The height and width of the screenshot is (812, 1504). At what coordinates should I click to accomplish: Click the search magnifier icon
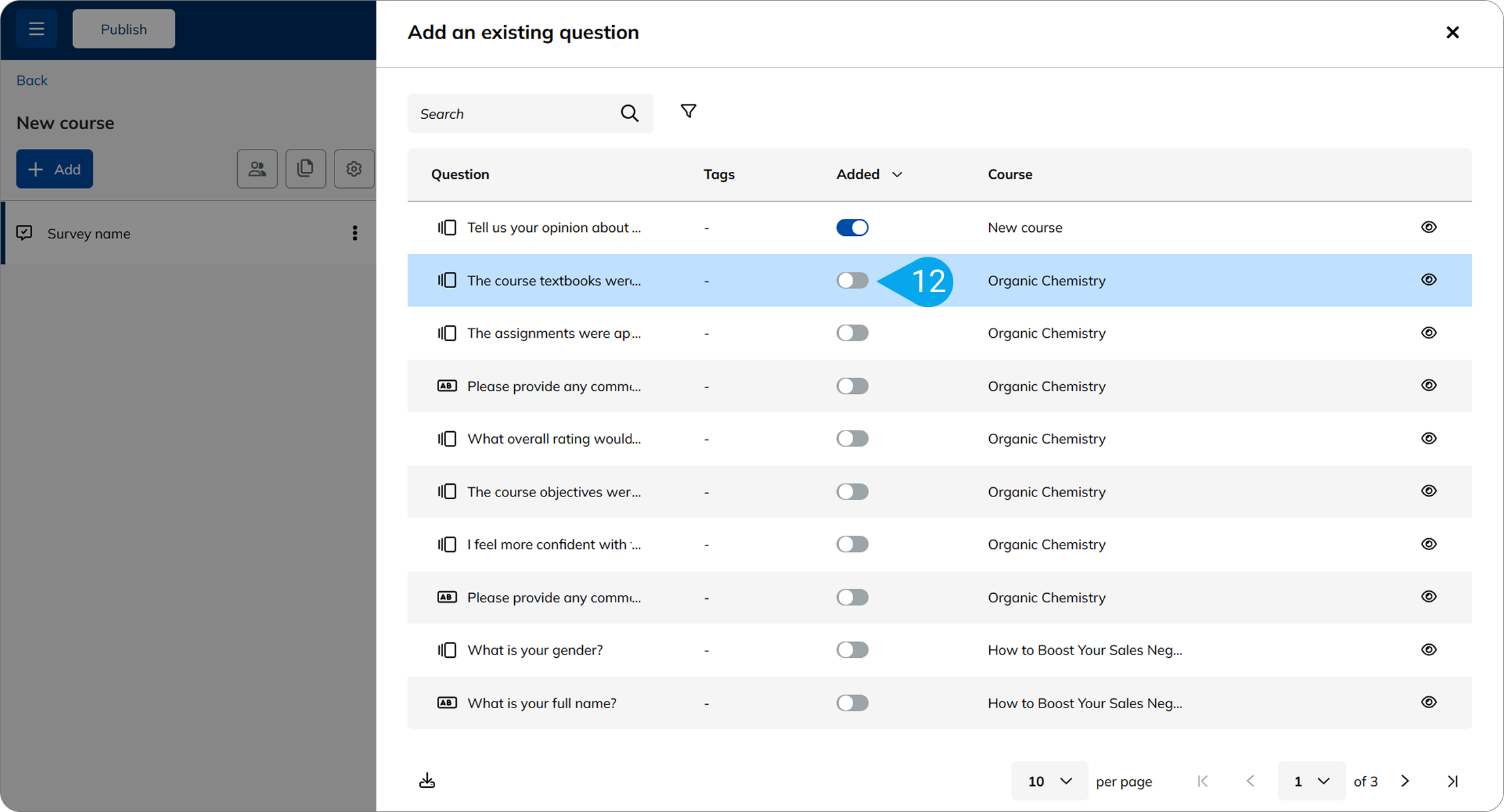(x=629, y=114)
